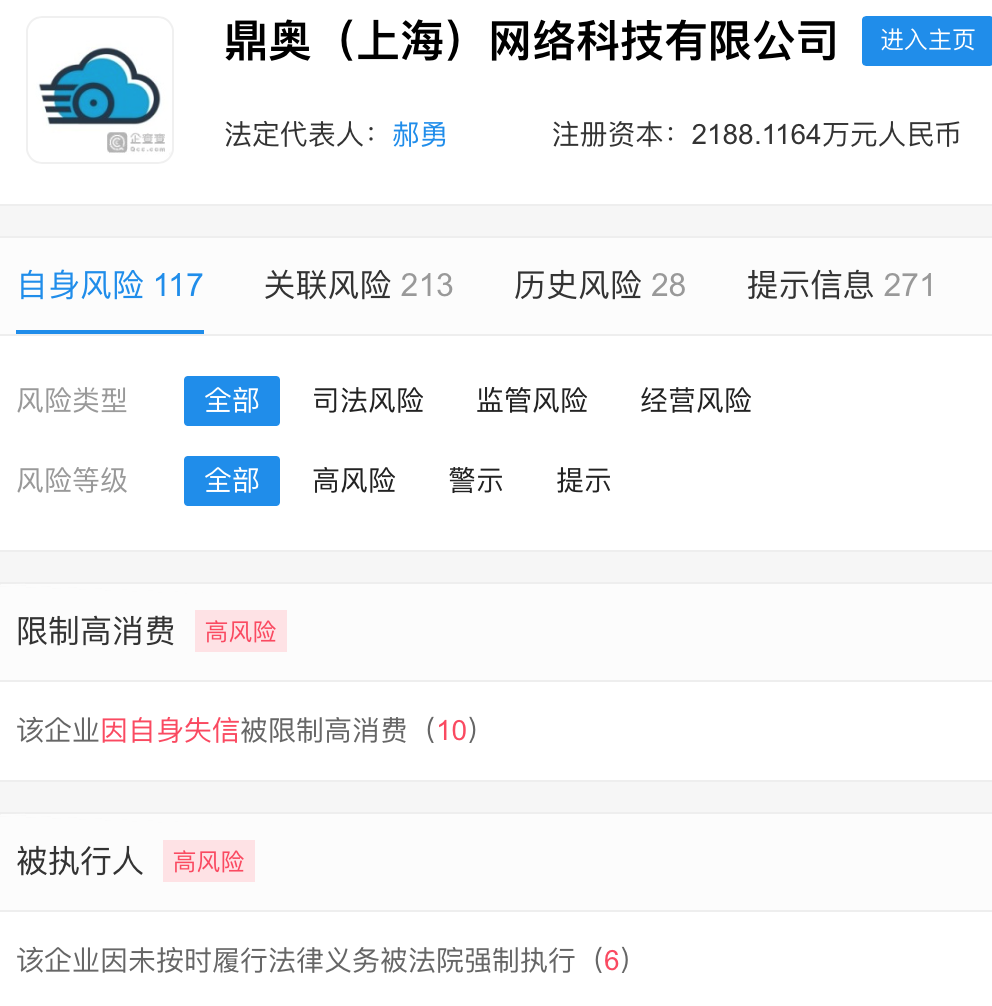Select the 自身风险 117 tab

[x=110, y=285]
